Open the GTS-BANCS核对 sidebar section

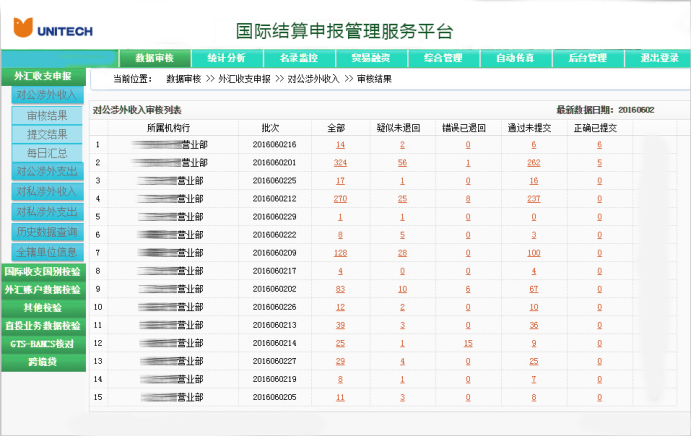coord(42,343)
